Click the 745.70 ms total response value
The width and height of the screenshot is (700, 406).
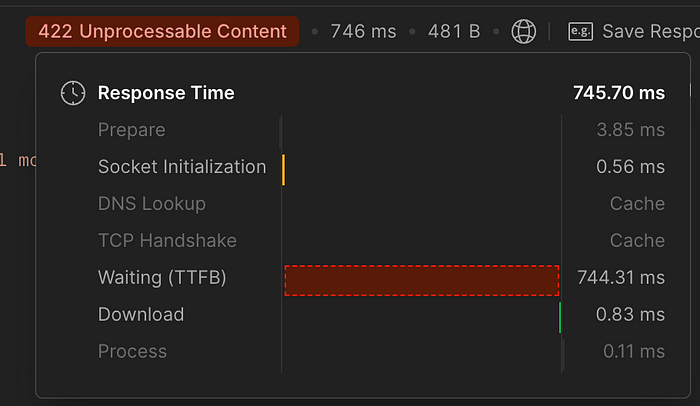619,93
